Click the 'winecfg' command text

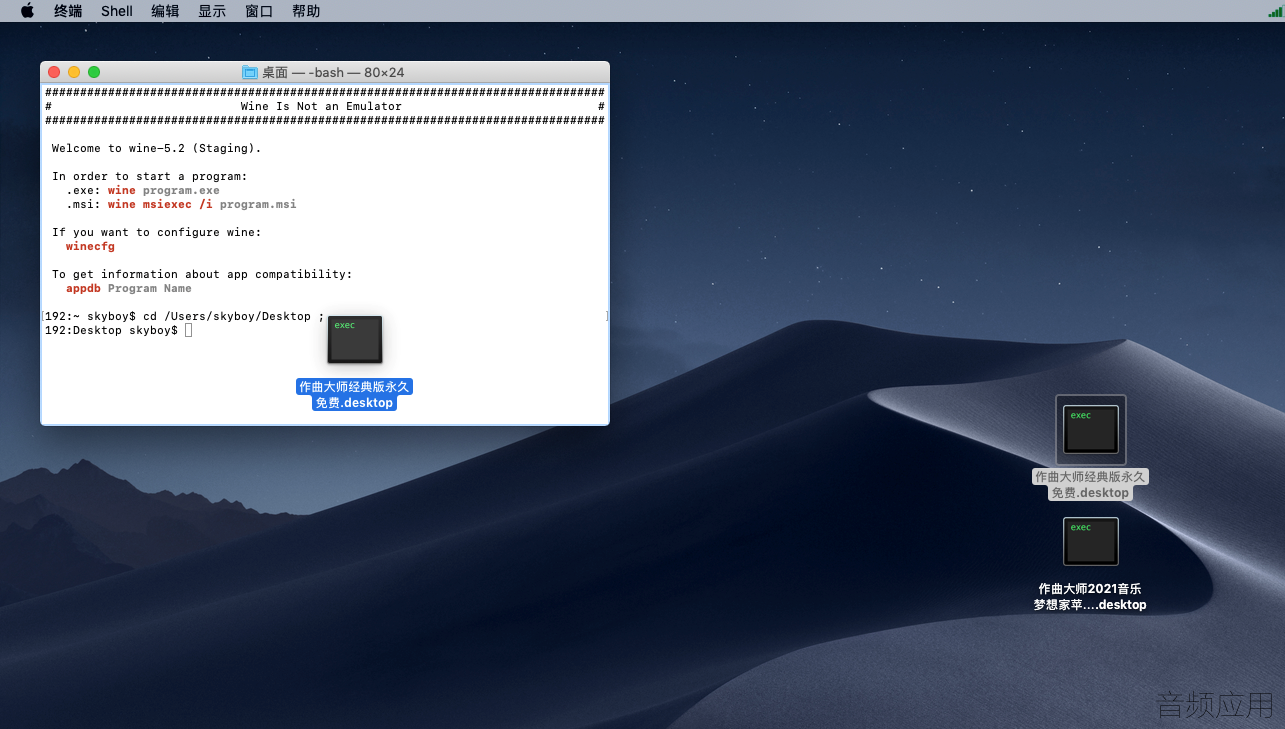(x=90, y=246)
